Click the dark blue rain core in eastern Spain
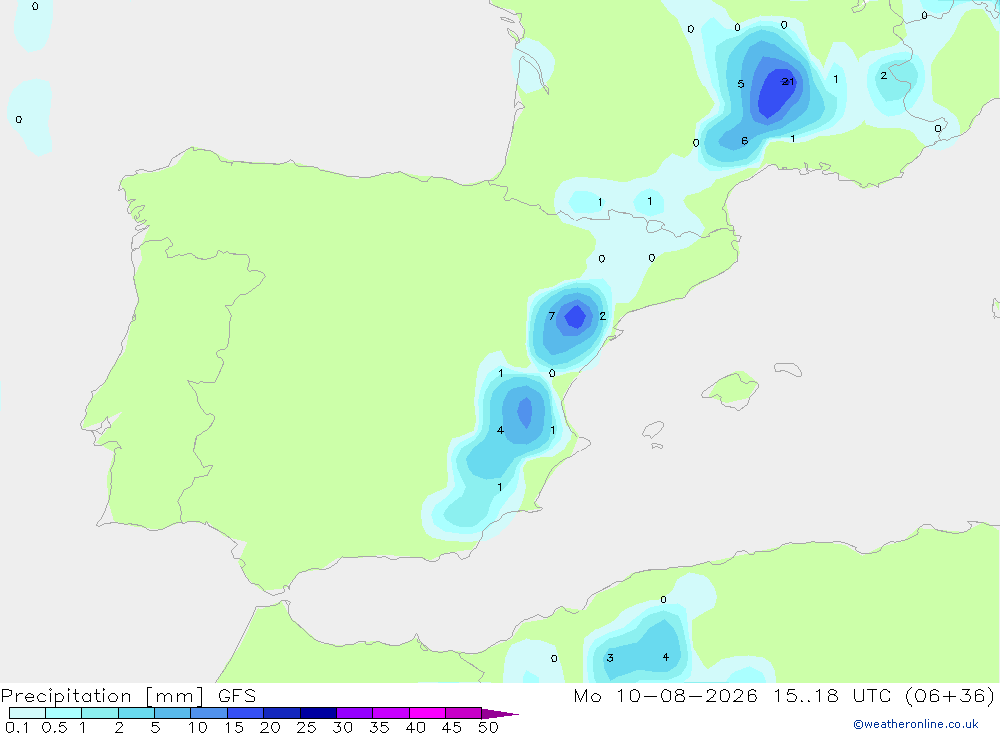 click(575, 316)
